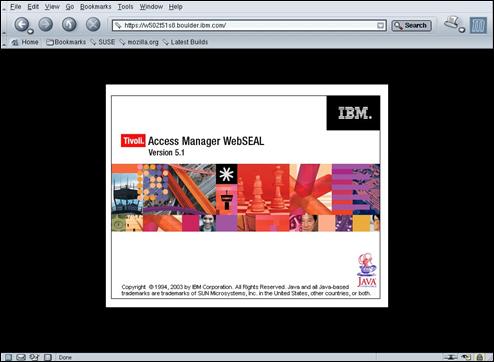Click the Access Manager WebSEAL heading
Screen dimensions: 494x362
pos(206,141)
